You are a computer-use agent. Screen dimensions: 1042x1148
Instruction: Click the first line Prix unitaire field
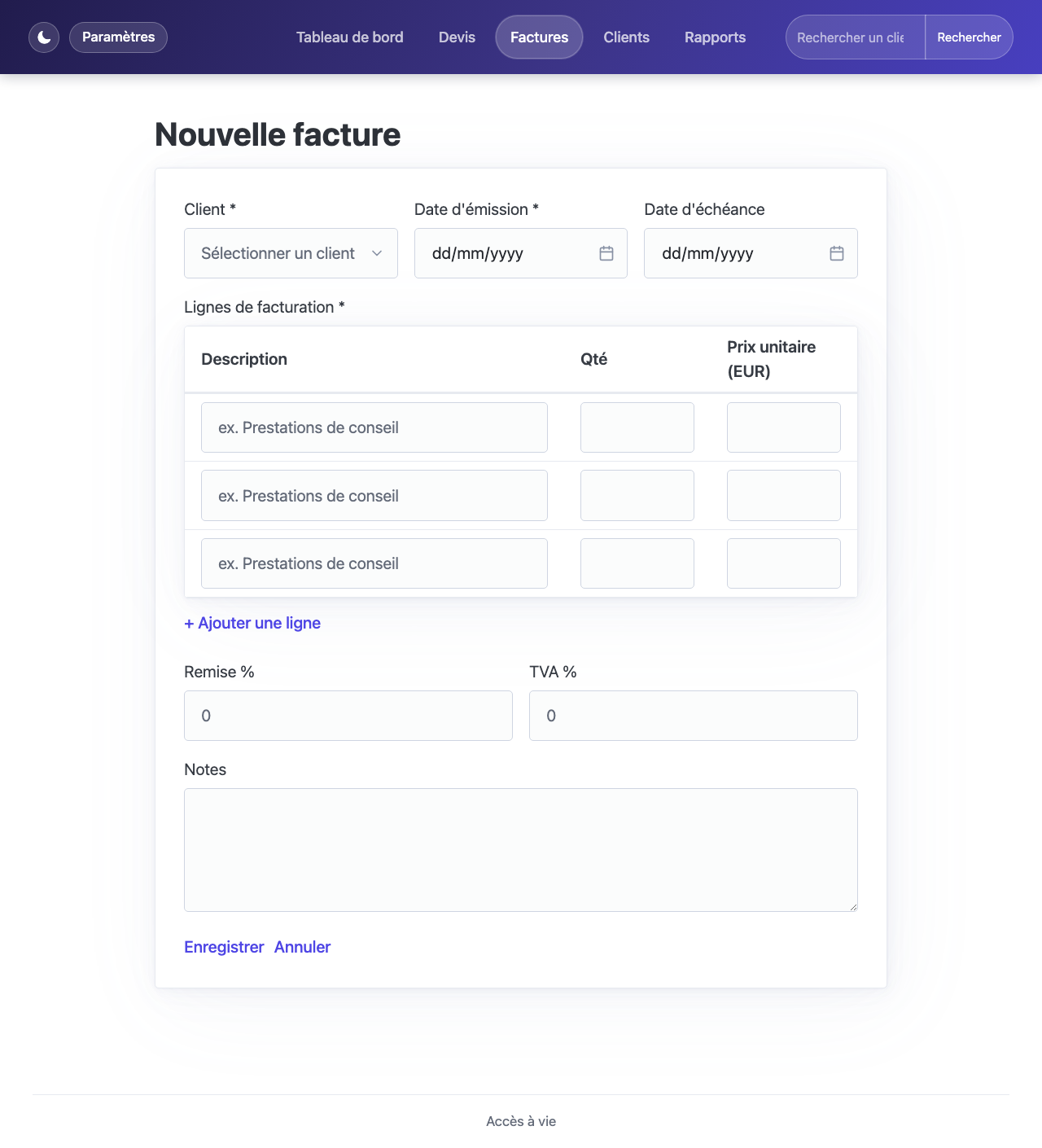click(x=784, y=427)
